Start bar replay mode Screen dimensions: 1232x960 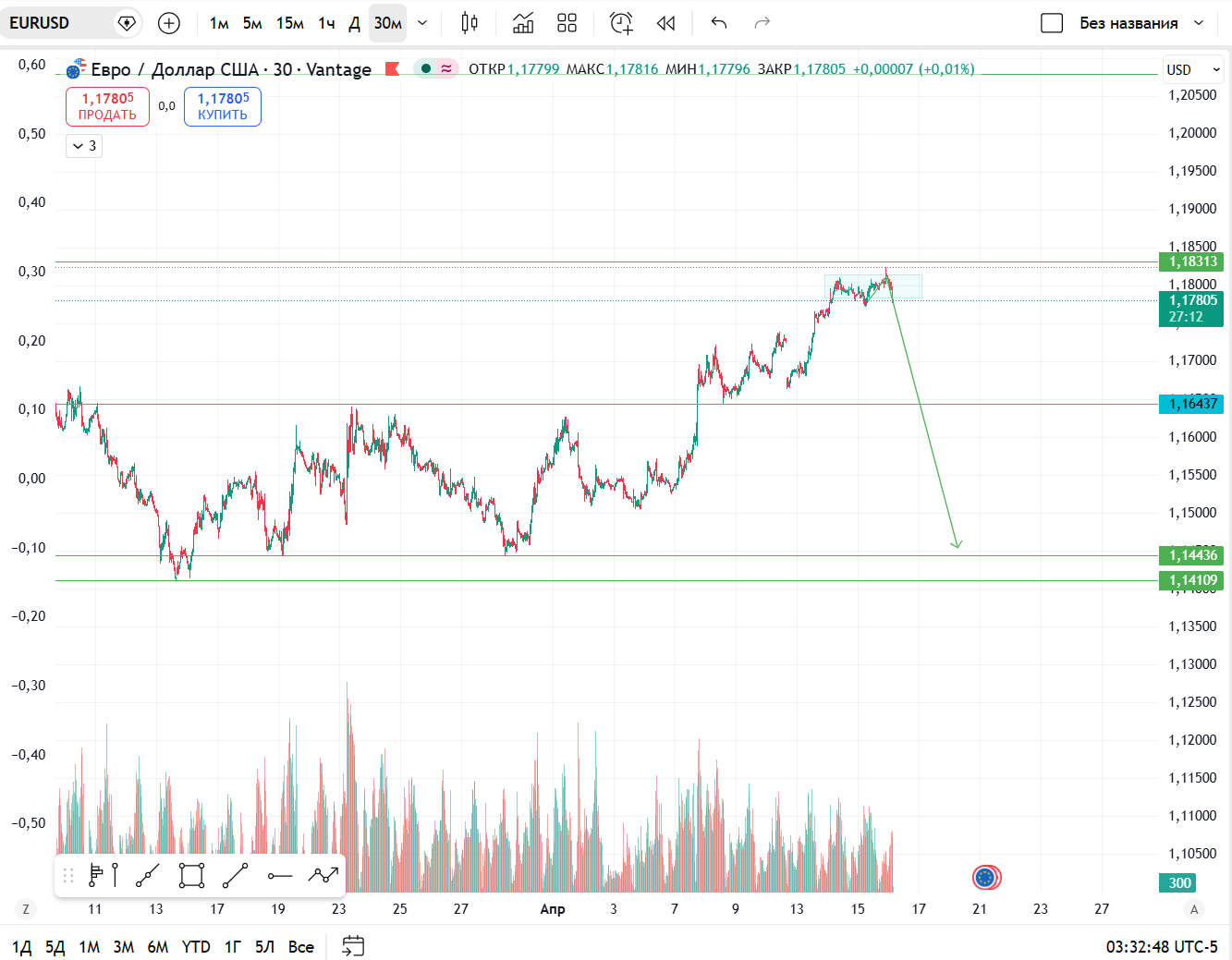coord(665,23)
